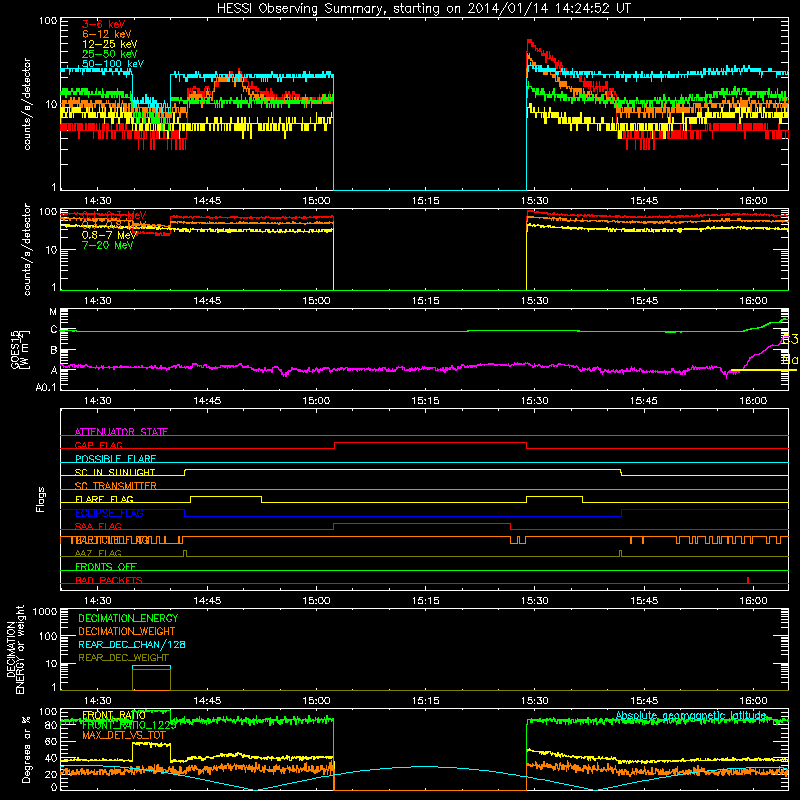The width and height of the screenshot is (800, 800).
Task: Click the "M" flux class label on GOES axis
Action: [53, 312]
